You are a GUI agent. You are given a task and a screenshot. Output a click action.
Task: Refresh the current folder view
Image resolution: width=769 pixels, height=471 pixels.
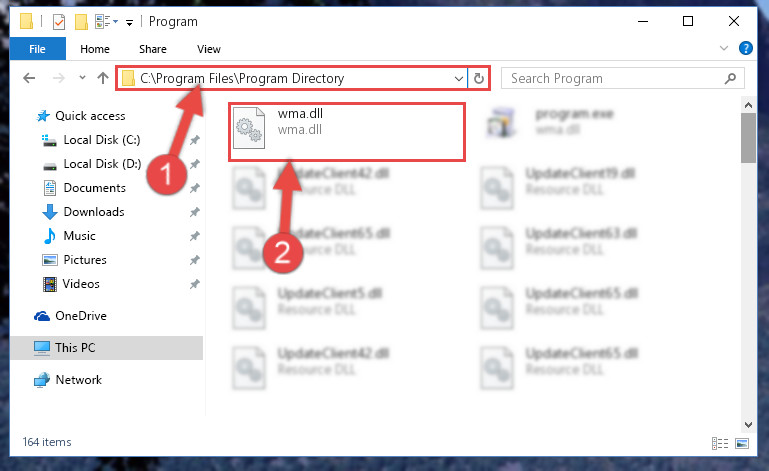coord(479,78)
